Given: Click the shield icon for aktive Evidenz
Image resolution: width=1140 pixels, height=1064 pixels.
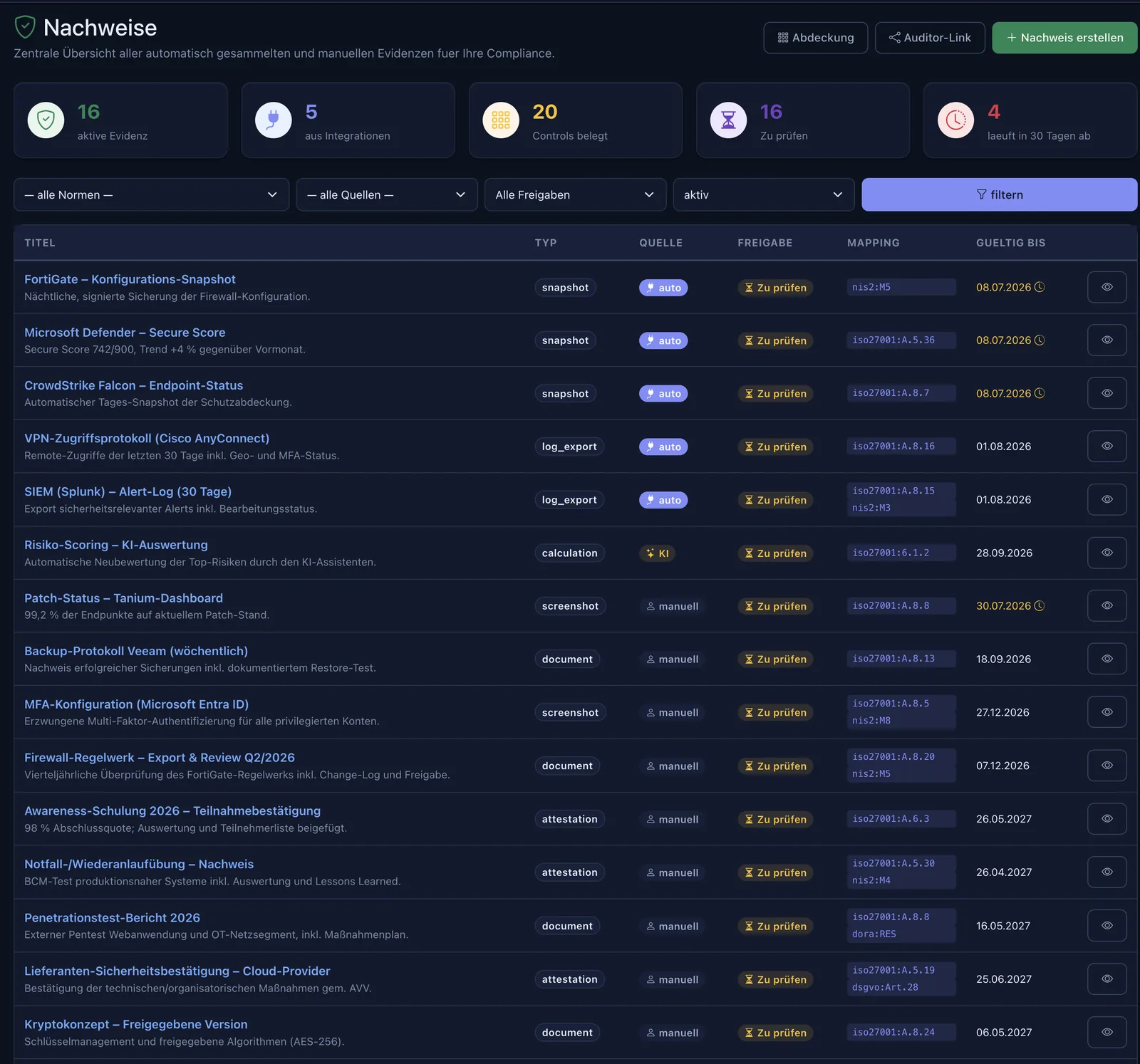Looking at the screenshot, I should click(46, 120).
